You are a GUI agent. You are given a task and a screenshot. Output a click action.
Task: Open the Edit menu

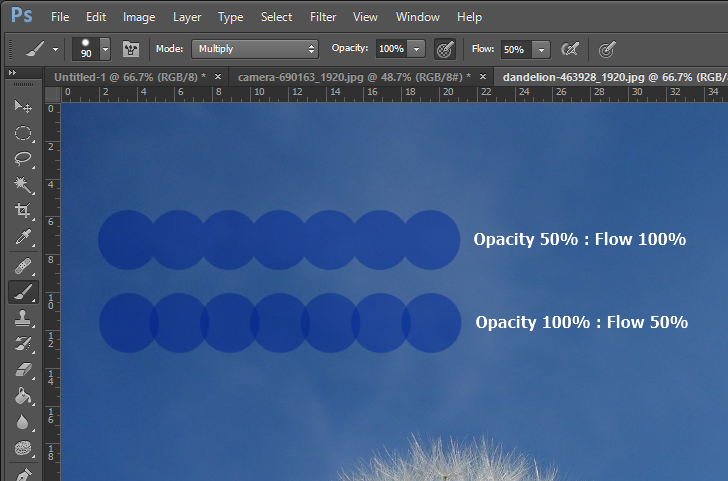pos(96,17)
